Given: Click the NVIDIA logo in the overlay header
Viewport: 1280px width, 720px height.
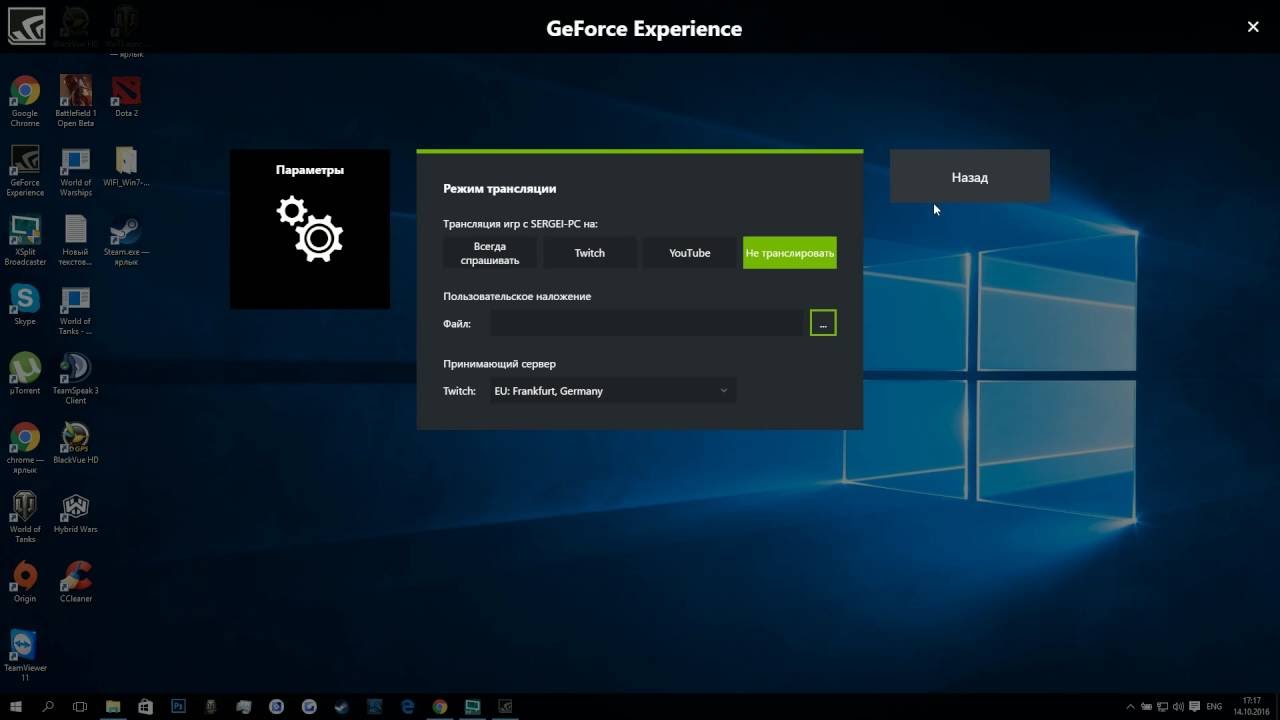Looking at the screenshot, I should [x=26, y=26].
